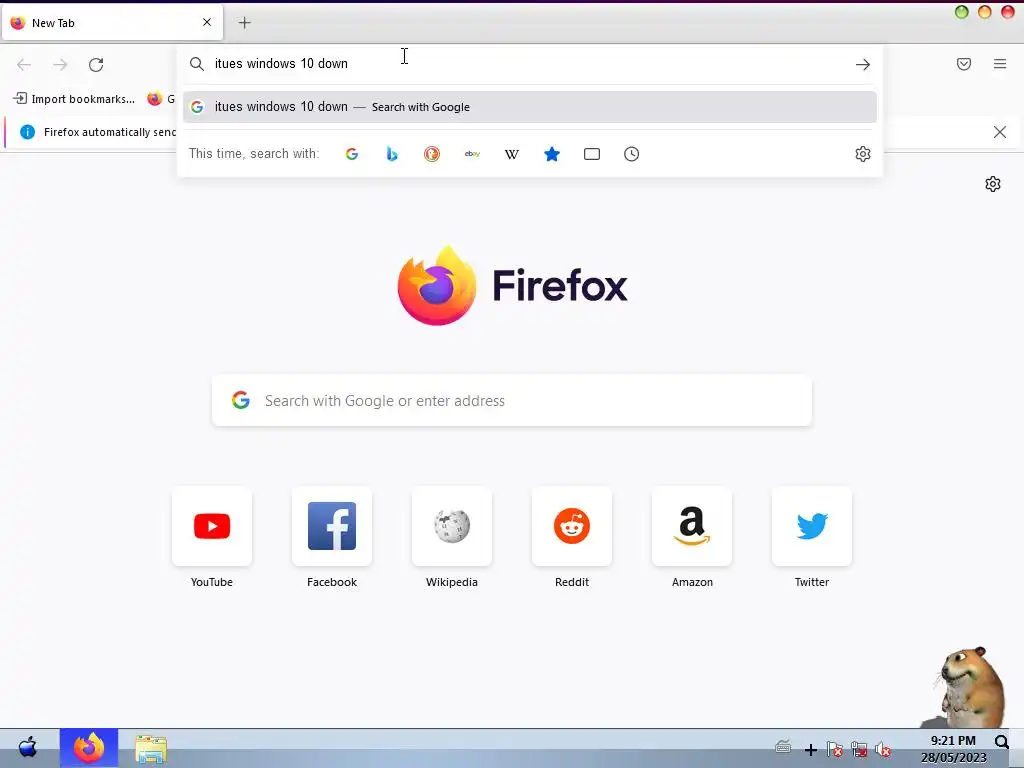Select the 'itues windows 10 down' Google suggestion
This screenshot has height=768, width=1024.
(x=530, y=107)
